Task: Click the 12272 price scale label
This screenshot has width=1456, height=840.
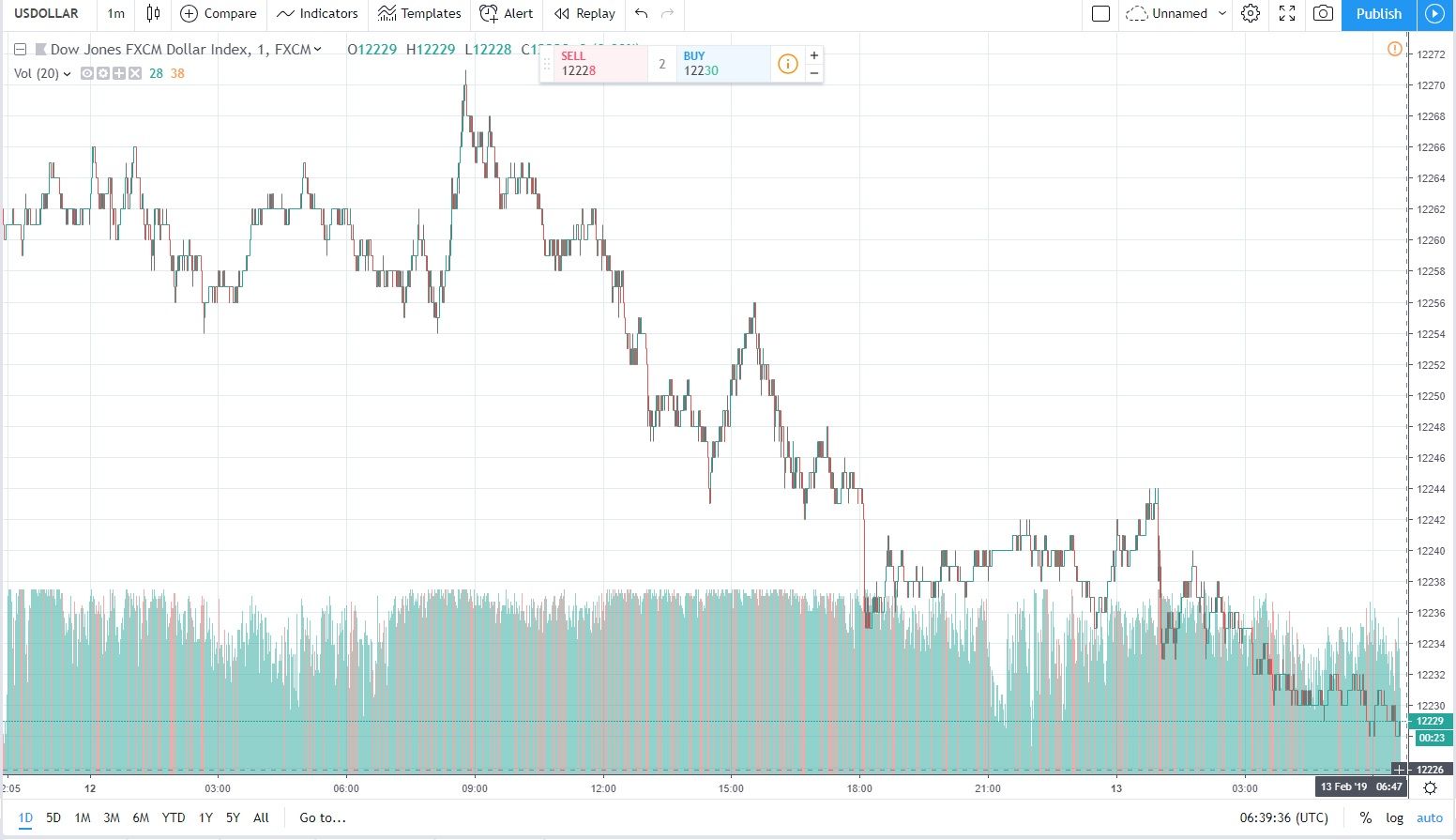Action: point(1431,54)
